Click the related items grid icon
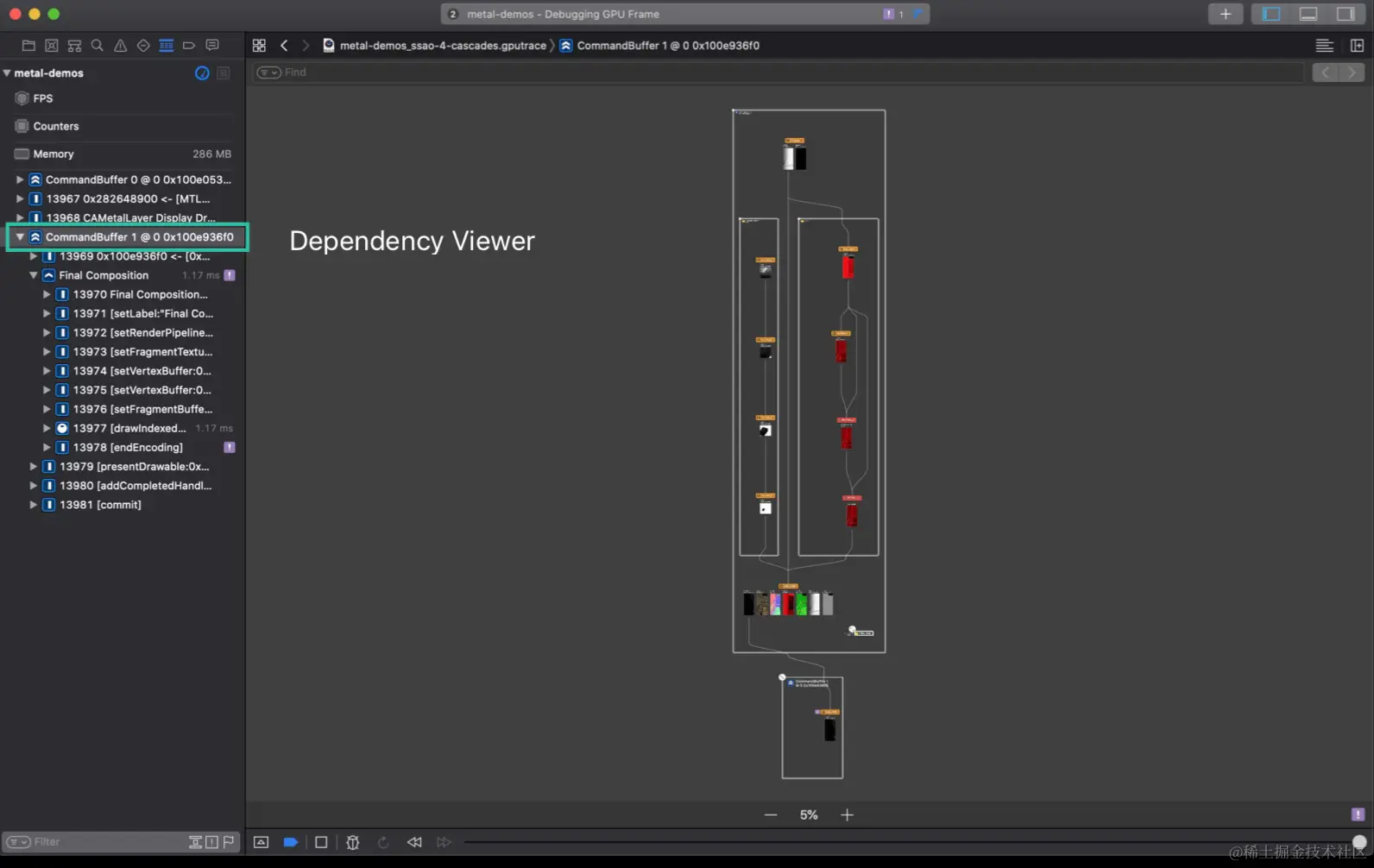Screen dimensions: 1374x868 pyautogui.click(x=259, y=46)
